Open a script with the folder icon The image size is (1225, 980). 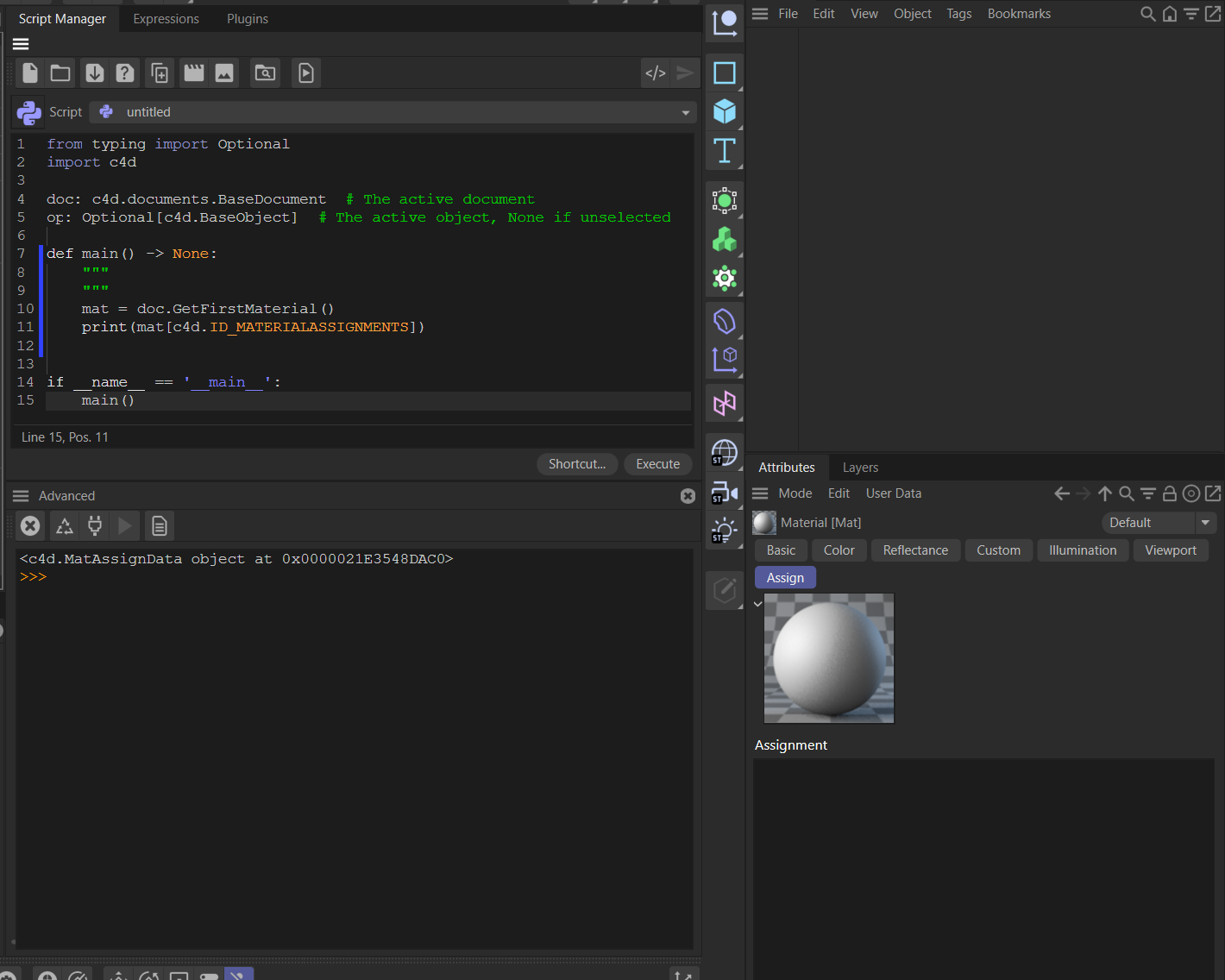tap(60, 73)
